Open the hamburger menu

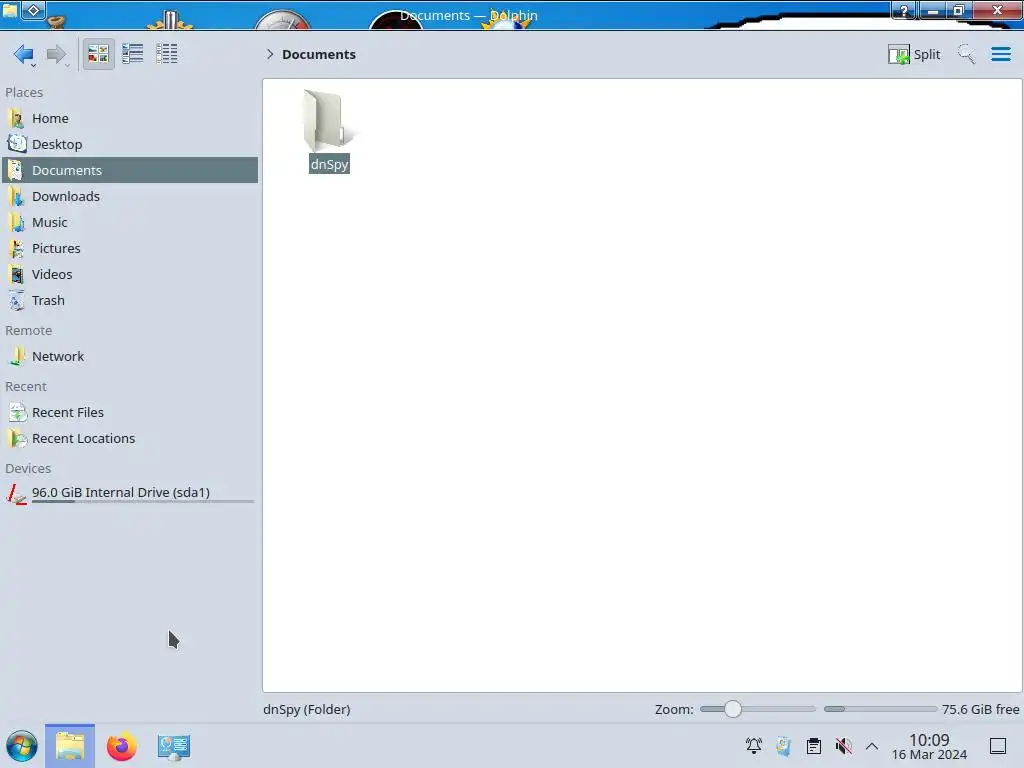(1001, 54)
